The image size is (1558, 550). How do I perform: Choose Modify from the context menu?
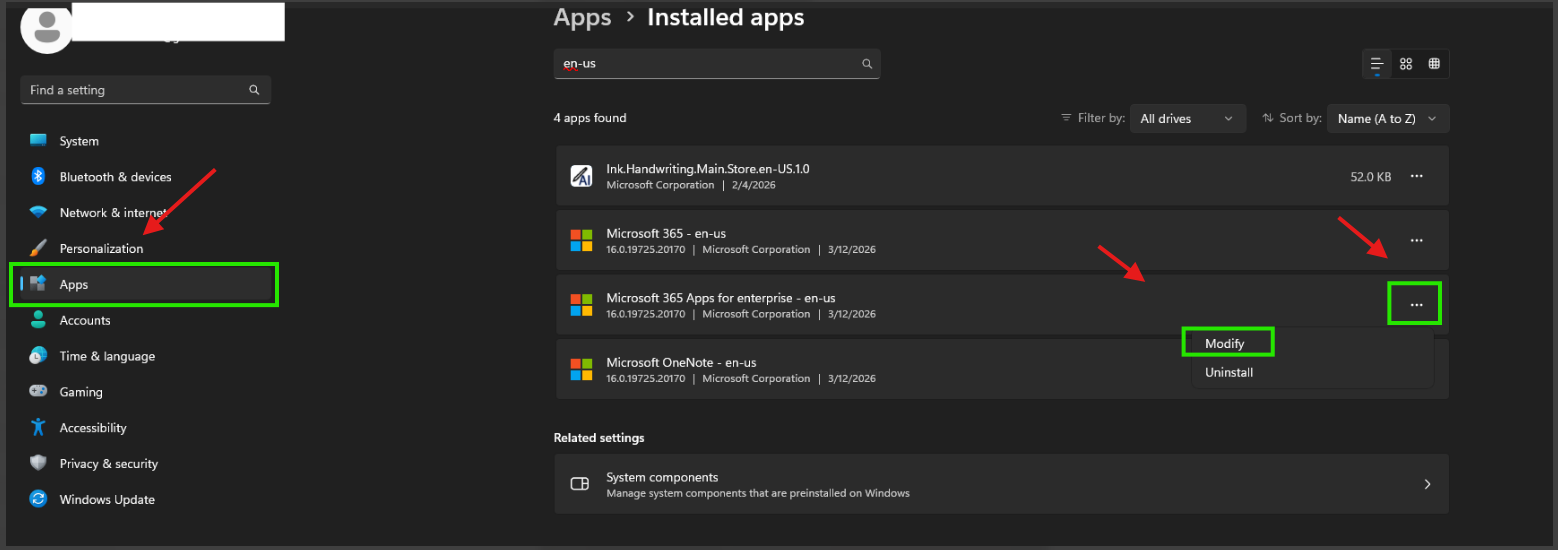1226,343
